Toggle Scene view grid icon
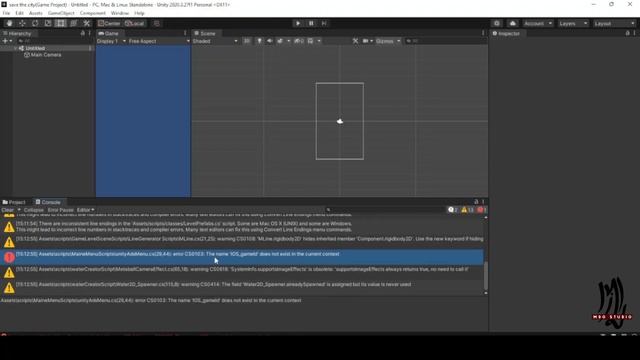Viewport: 640px width, 360px height. [311, 41]
